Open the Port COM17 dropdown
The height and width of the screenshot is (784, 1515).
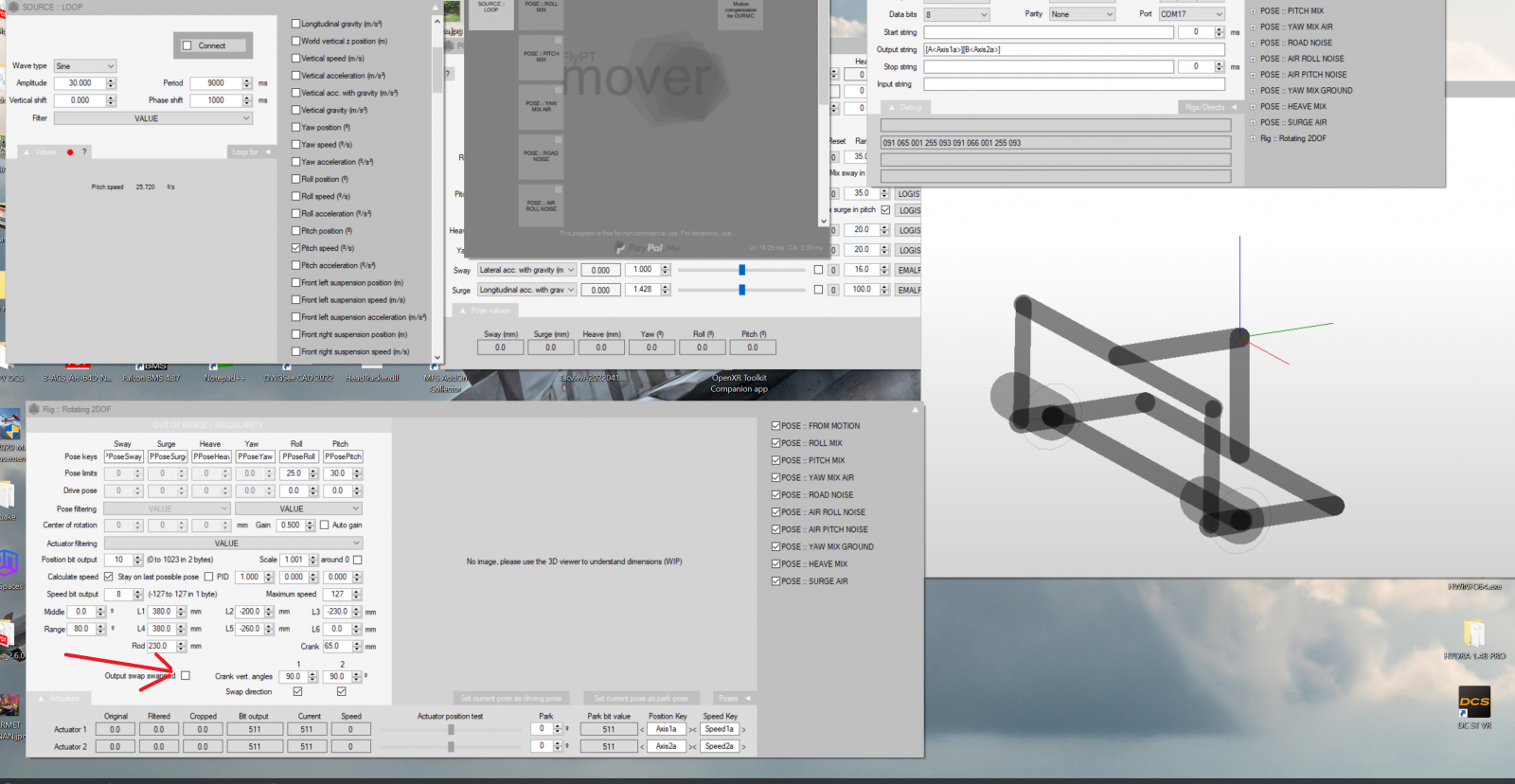point(1191,14)
